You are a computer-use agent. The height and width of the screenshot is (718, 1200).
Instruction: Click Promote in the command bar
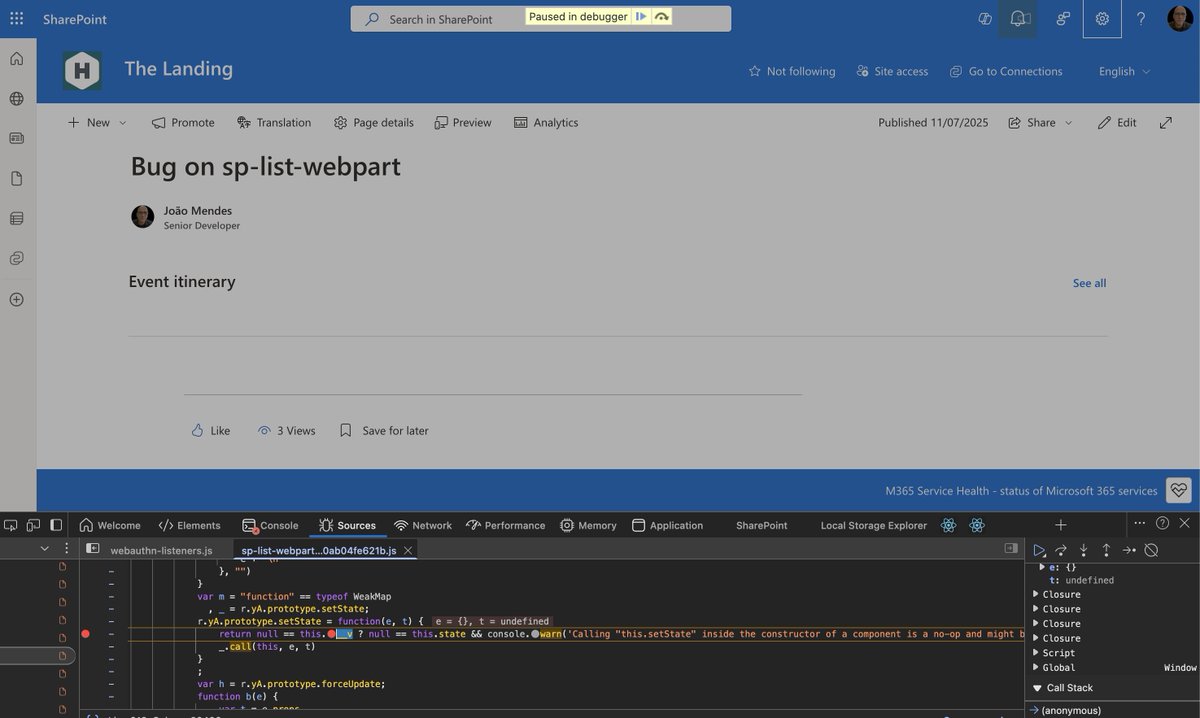pyautogui.click(x=183, y=122)
